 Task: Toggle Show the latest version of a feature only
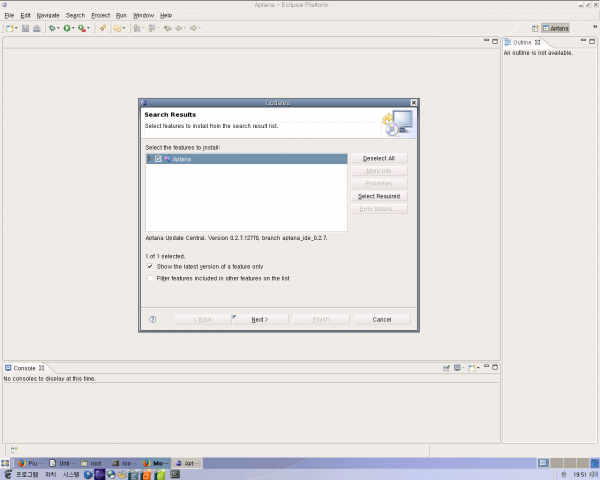point(150,266)
